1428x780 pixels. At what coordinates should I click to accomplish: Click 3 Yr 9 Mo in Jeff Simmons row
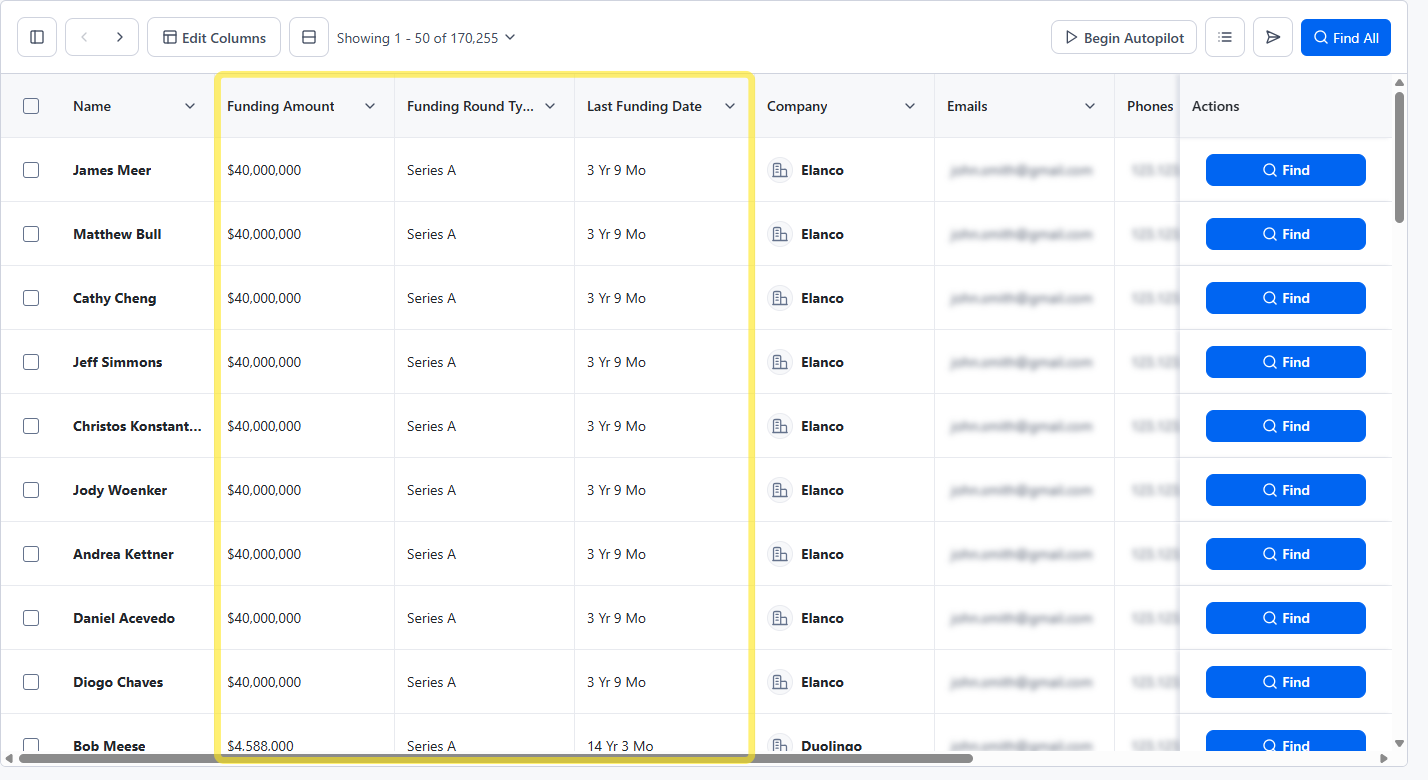pyautogui.click(x=616, y=362)
